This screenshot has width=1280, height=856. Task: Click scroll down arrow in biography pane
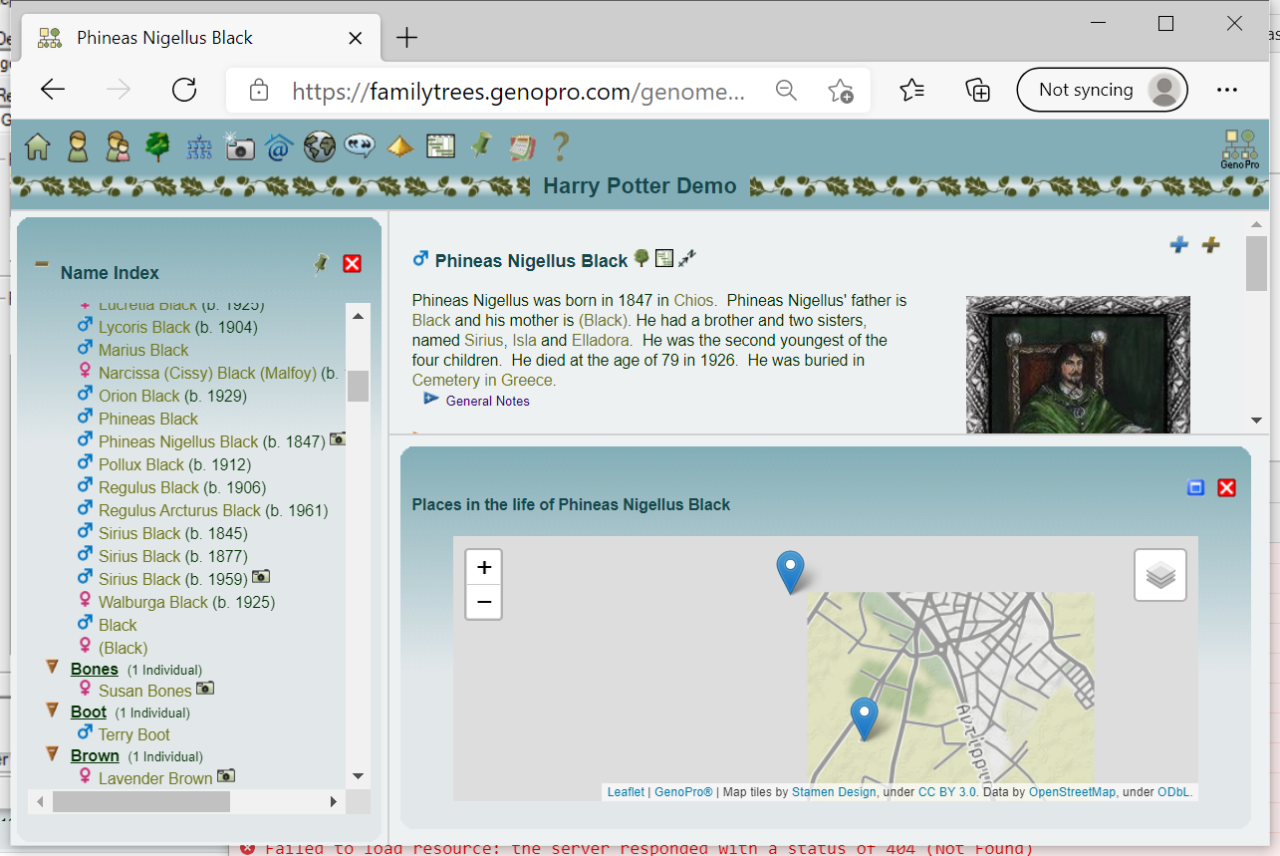click(x=1256, y=420)
